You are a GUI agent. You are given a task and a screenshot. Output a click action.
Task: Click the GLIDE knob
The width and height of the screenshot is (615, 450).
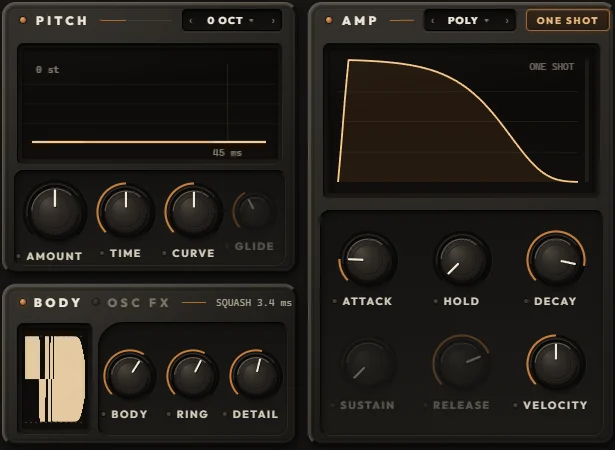[x=254, y=212]
